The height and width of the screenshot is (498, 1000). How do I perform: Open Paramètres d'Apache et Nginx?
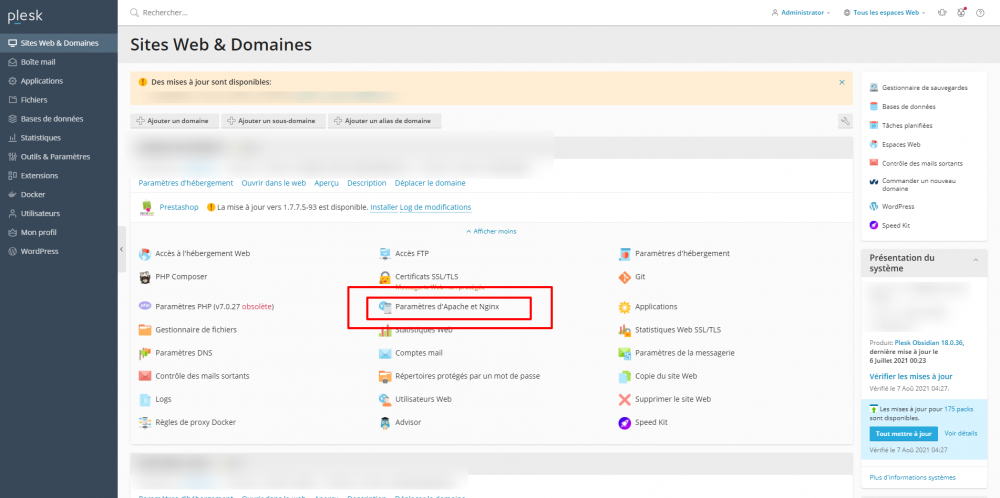tap(447, 307)
